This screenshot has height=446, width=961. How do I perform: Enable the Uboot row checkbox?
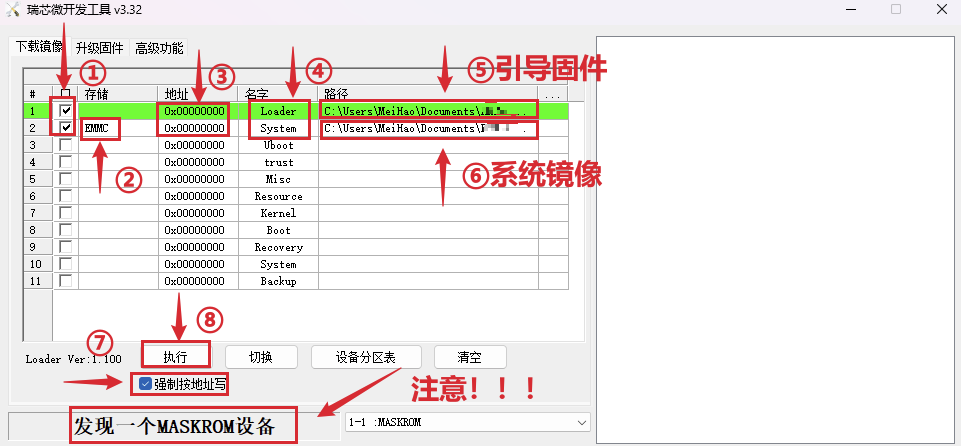click(x=66, y=145)
